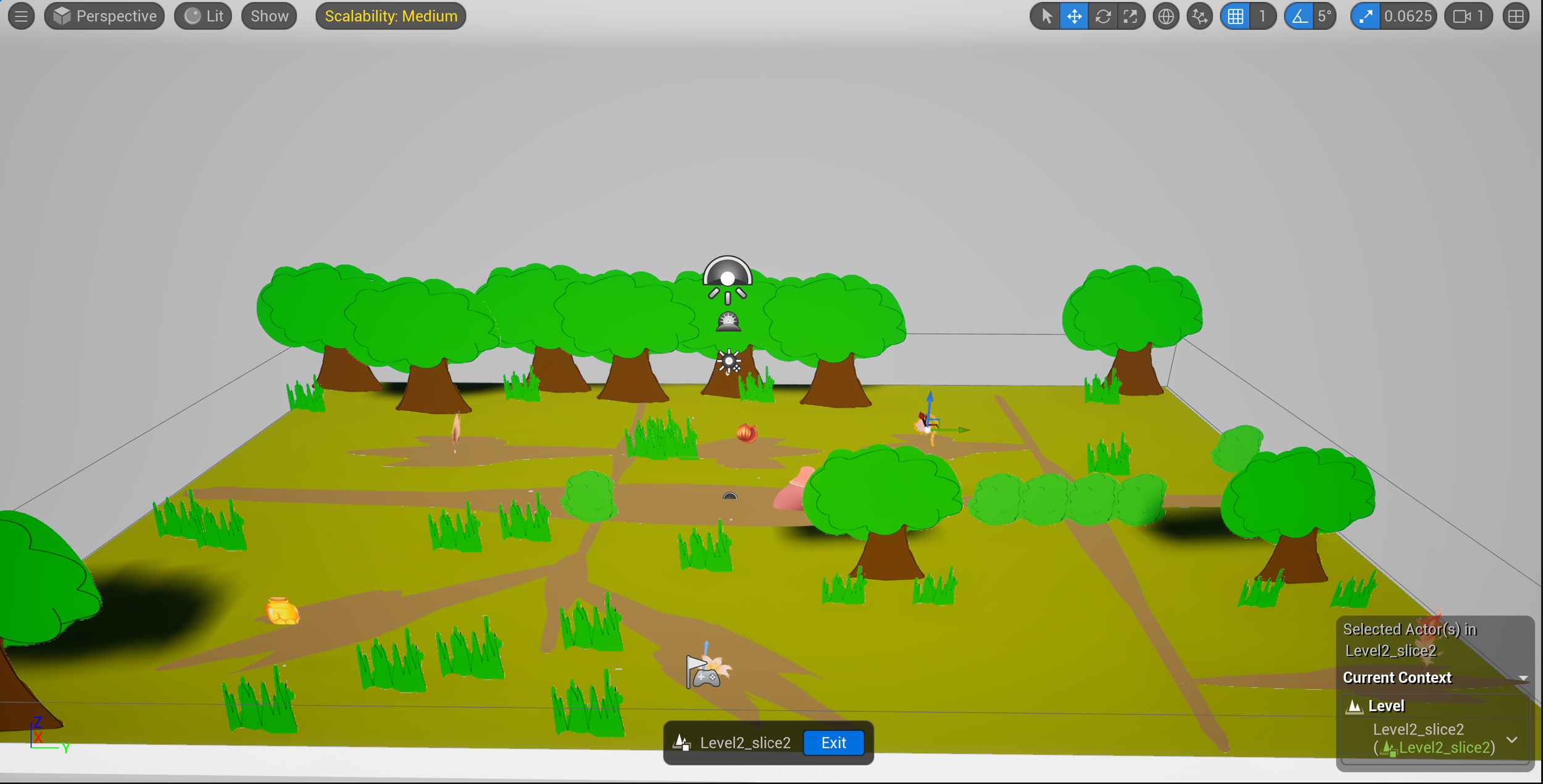Adjust the camera speed control
The width and height of the screenshot is (1543, 784).
coord(1469,16)
